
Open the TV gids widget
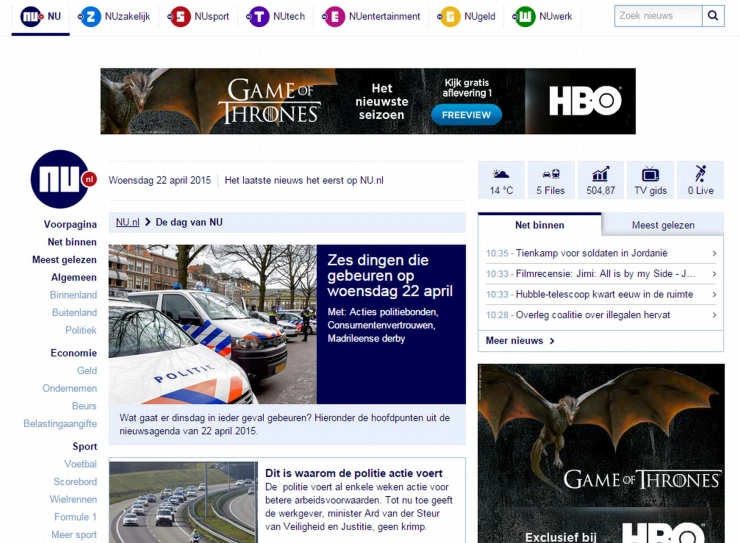650,180
